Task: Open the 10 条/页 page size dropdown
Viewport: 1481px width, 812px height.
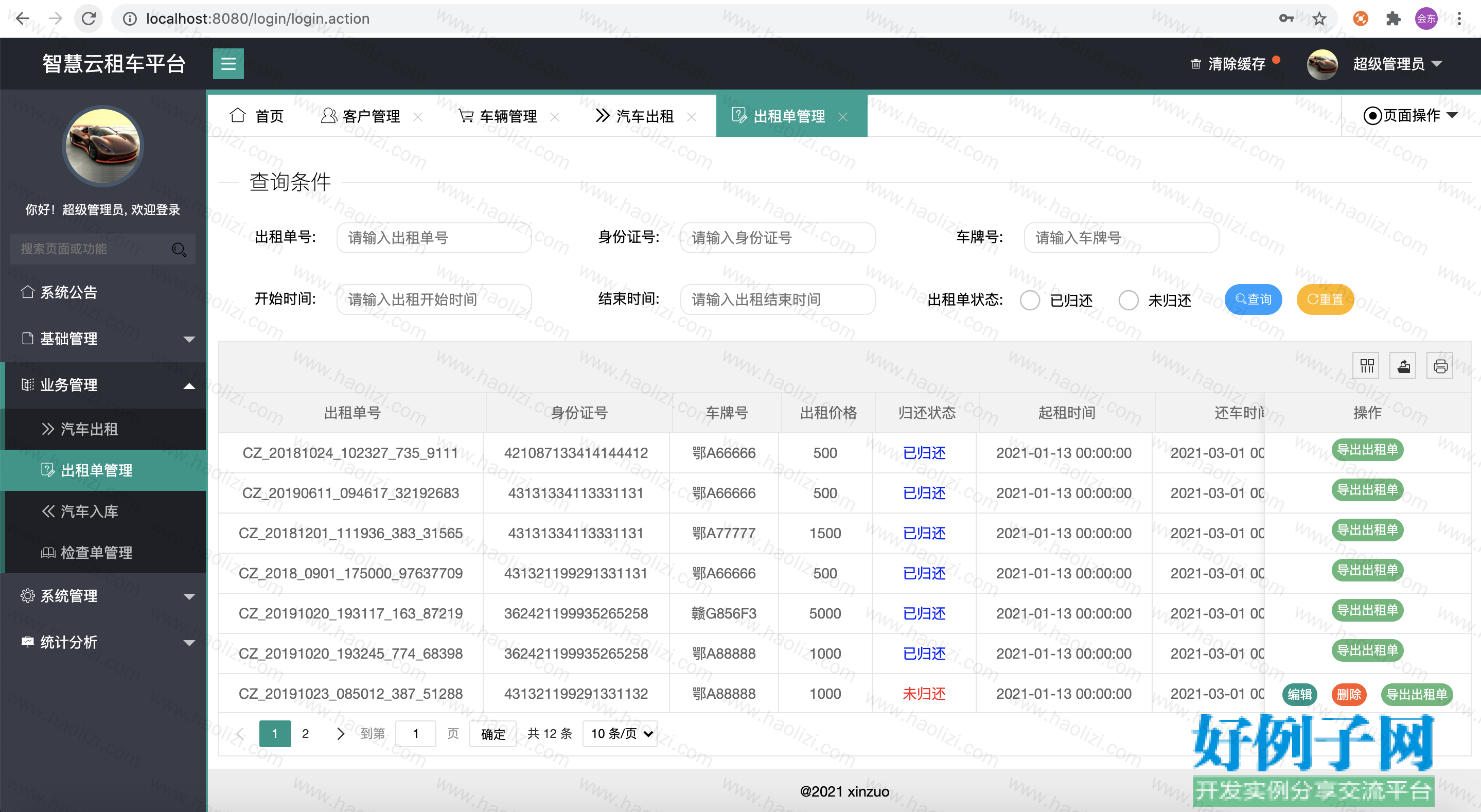Action: 620,733
